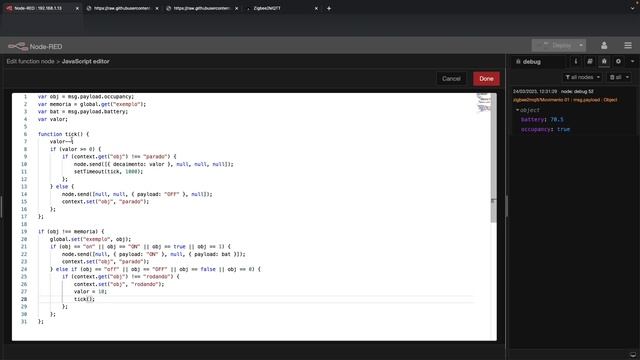Clear all debug messages with trash button
Viewport: 640px width, 360px height.
click(x=615, y=77)
